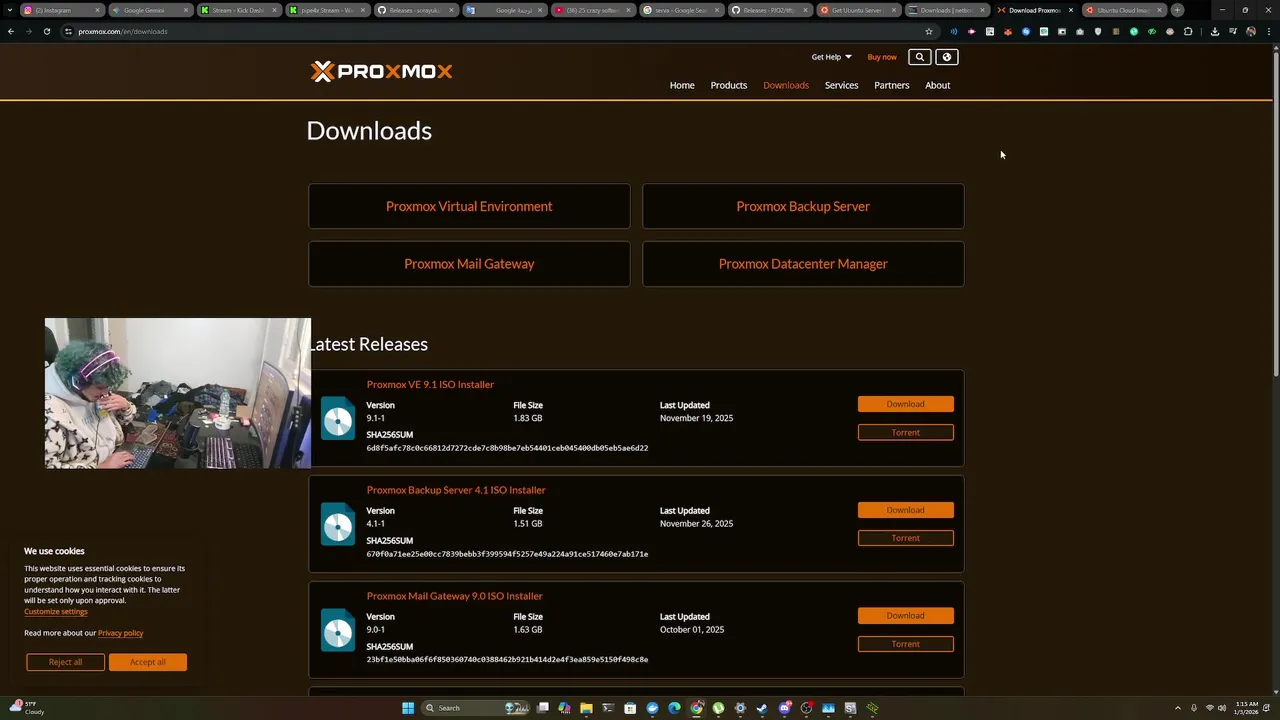Click the Buy now link
The width and height of the screenshot is (1280, 720).
click(x=882, y=57)
